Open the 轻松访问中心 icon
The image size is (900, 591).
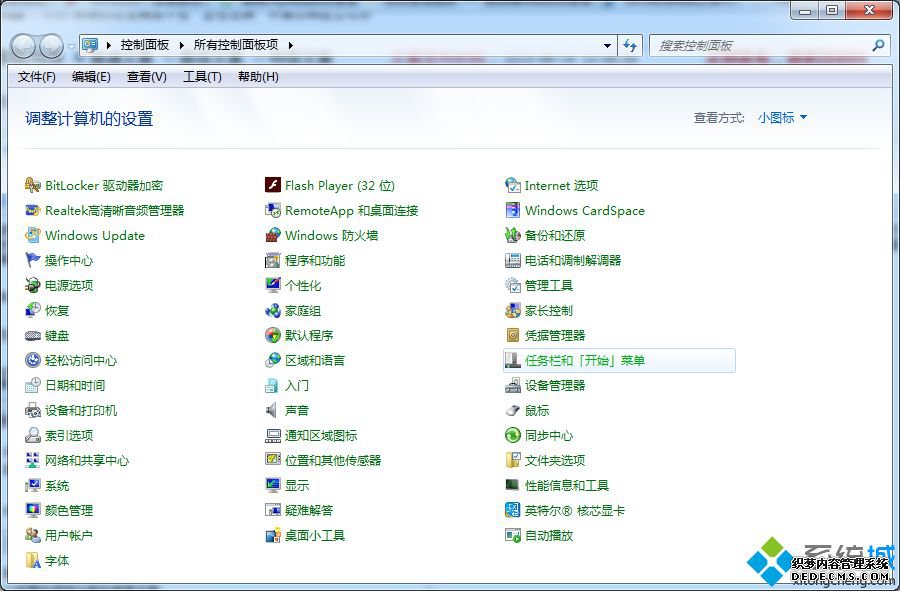click(33, 360)
